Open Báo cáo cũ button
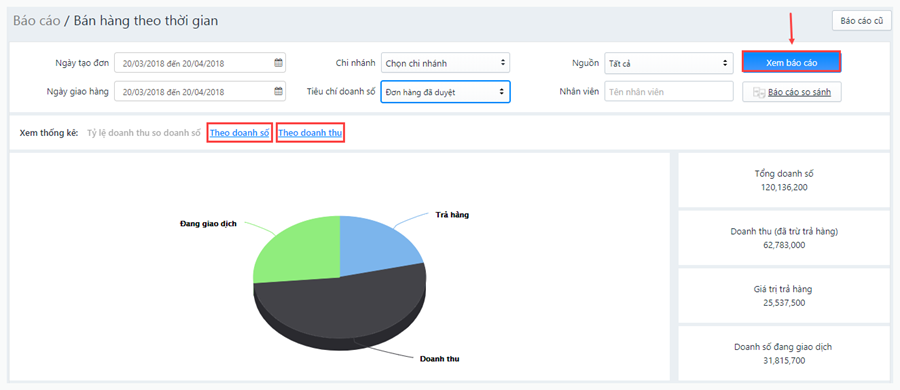This screenshot has width=900, height=390. click(x=862, y=21)
